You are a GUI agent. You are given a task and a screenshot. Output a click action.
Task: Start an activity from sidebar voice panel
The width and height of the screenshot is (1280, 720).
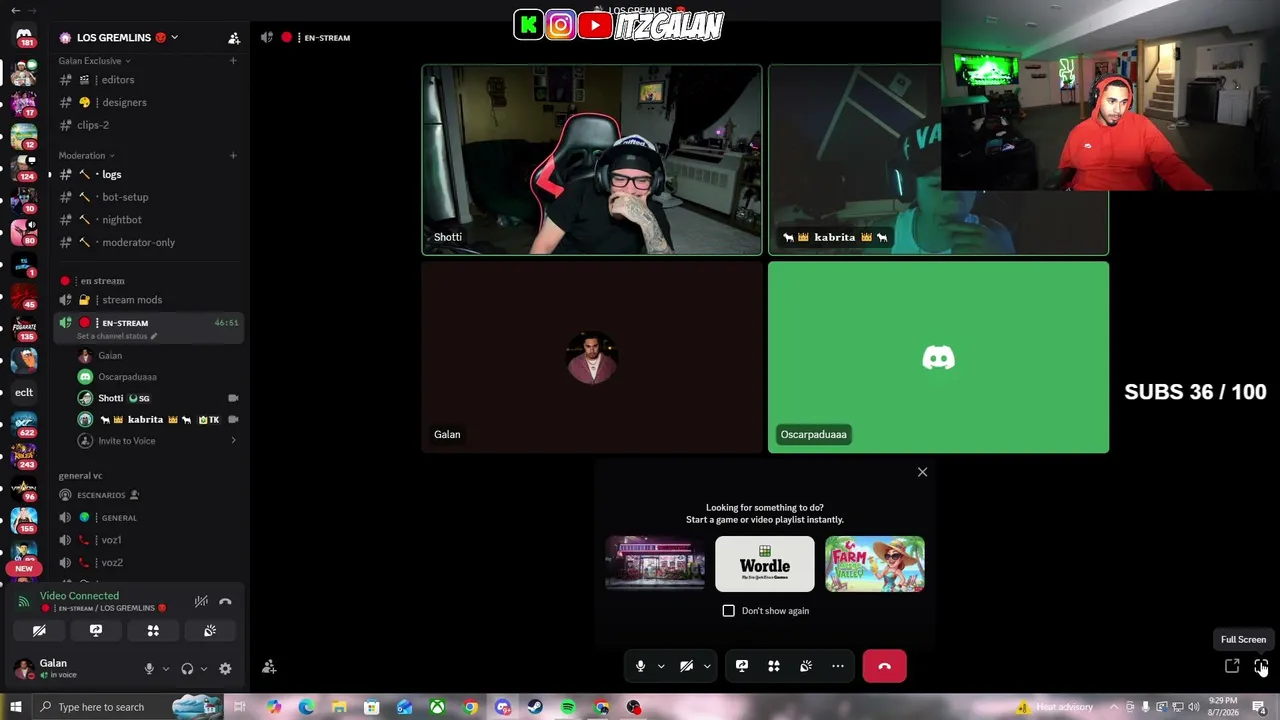pyautogui.click(x=153, y=631)
